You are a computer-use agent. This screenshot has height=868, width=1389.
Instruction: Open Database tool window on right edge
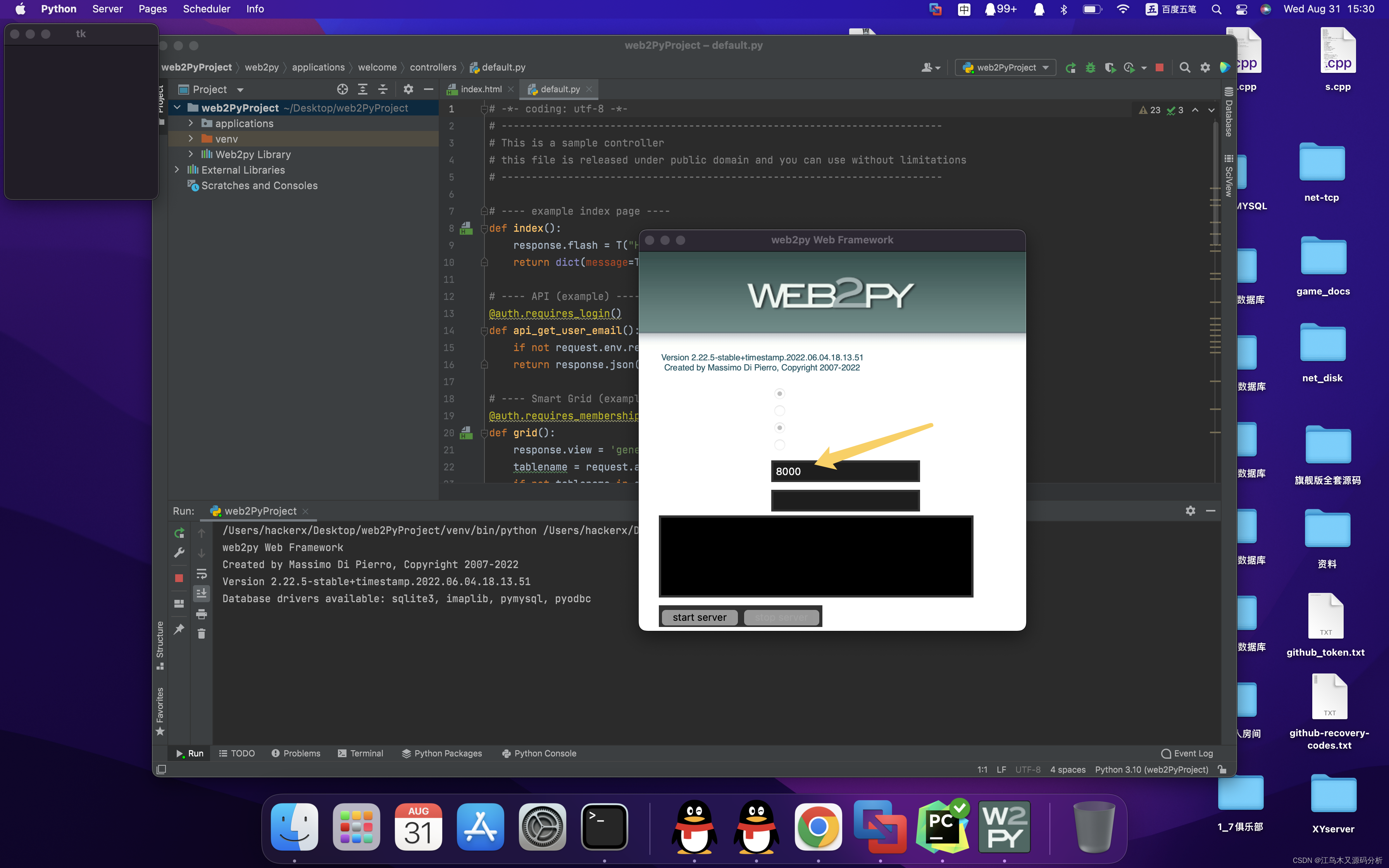tap(1229, 112)
